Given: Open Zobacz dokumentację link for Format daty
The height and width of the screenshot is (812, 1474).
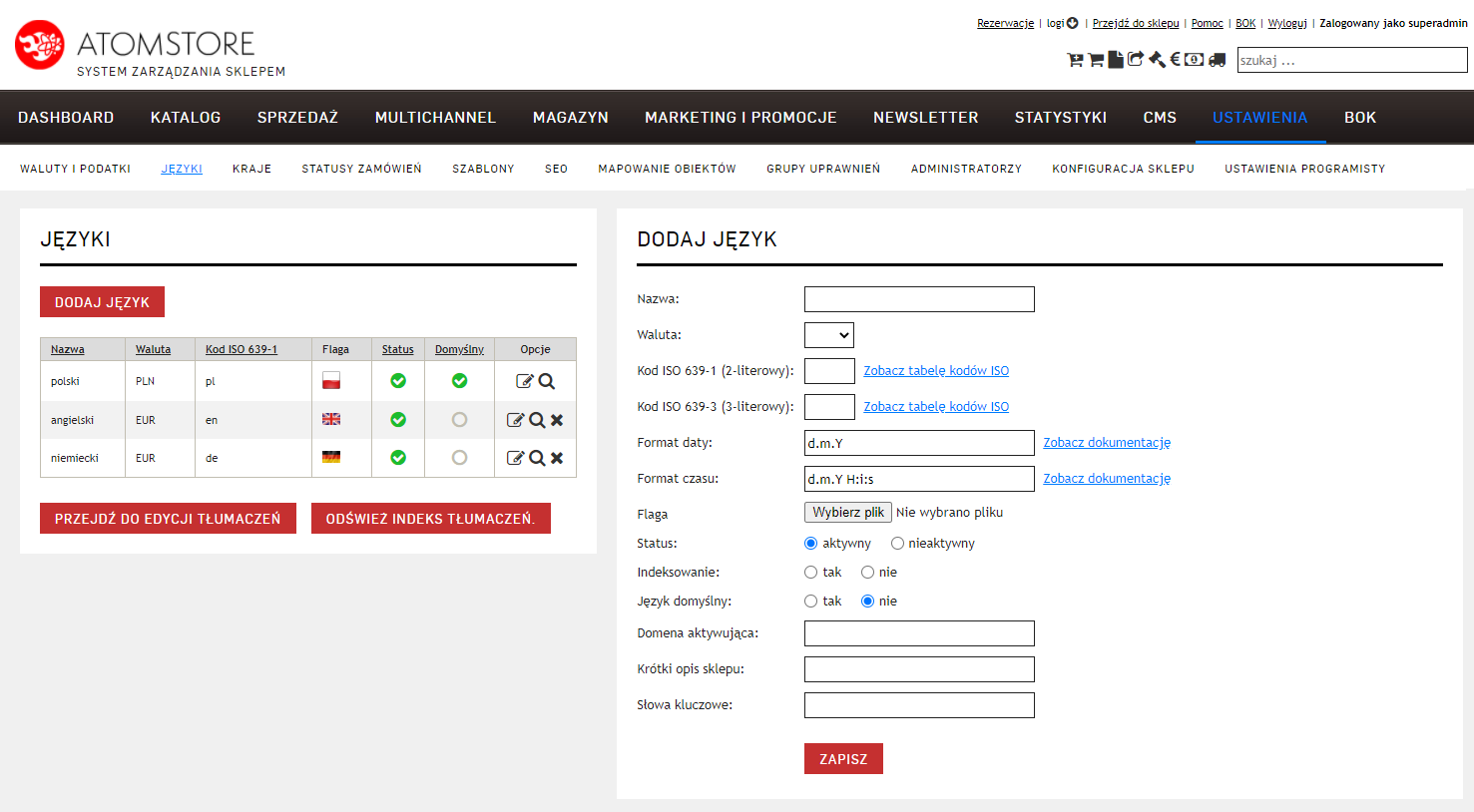Looking at the screenshot, I should 1107,443.
